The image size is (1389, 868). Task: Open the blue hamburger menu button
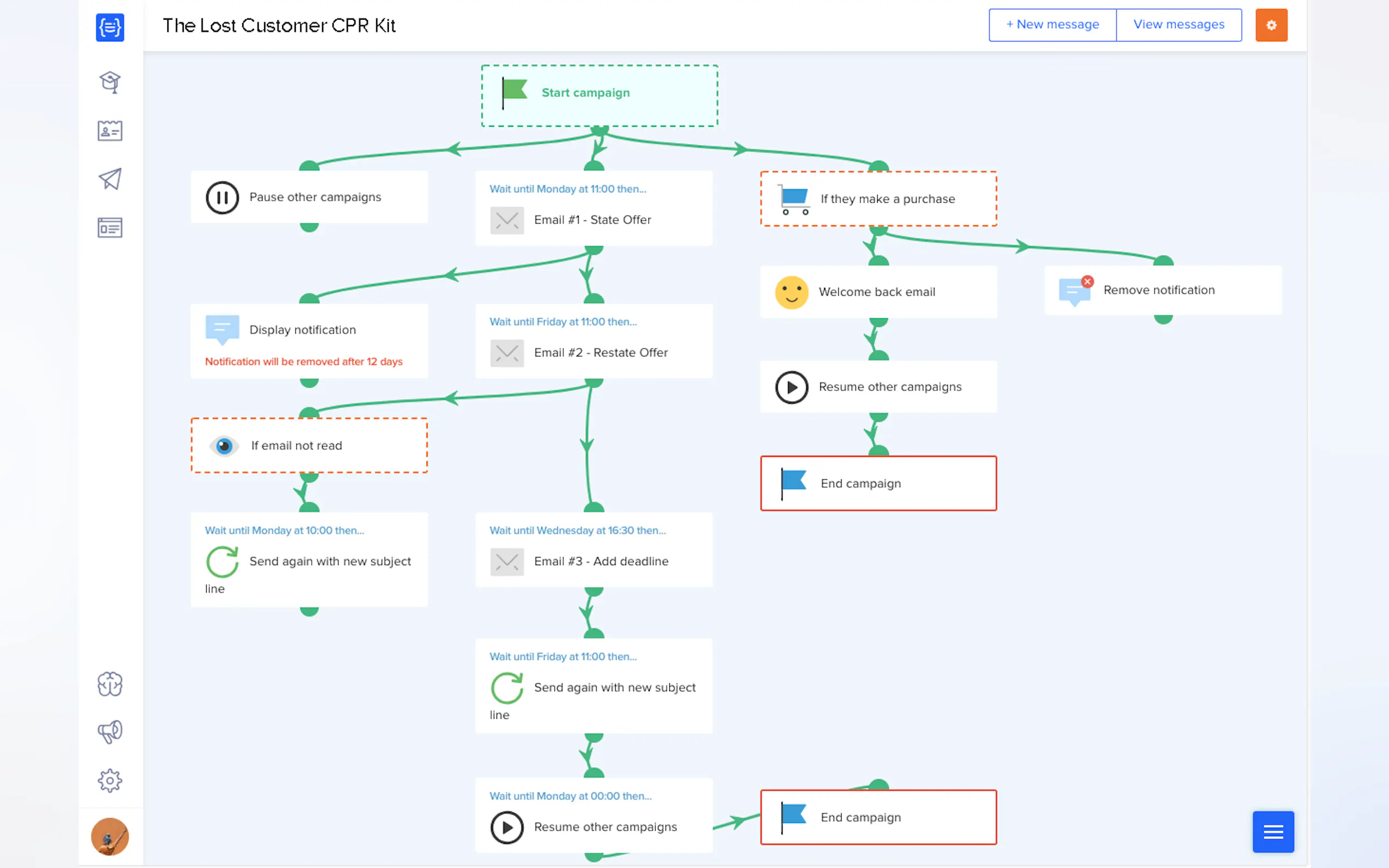tap(1273, 831)
